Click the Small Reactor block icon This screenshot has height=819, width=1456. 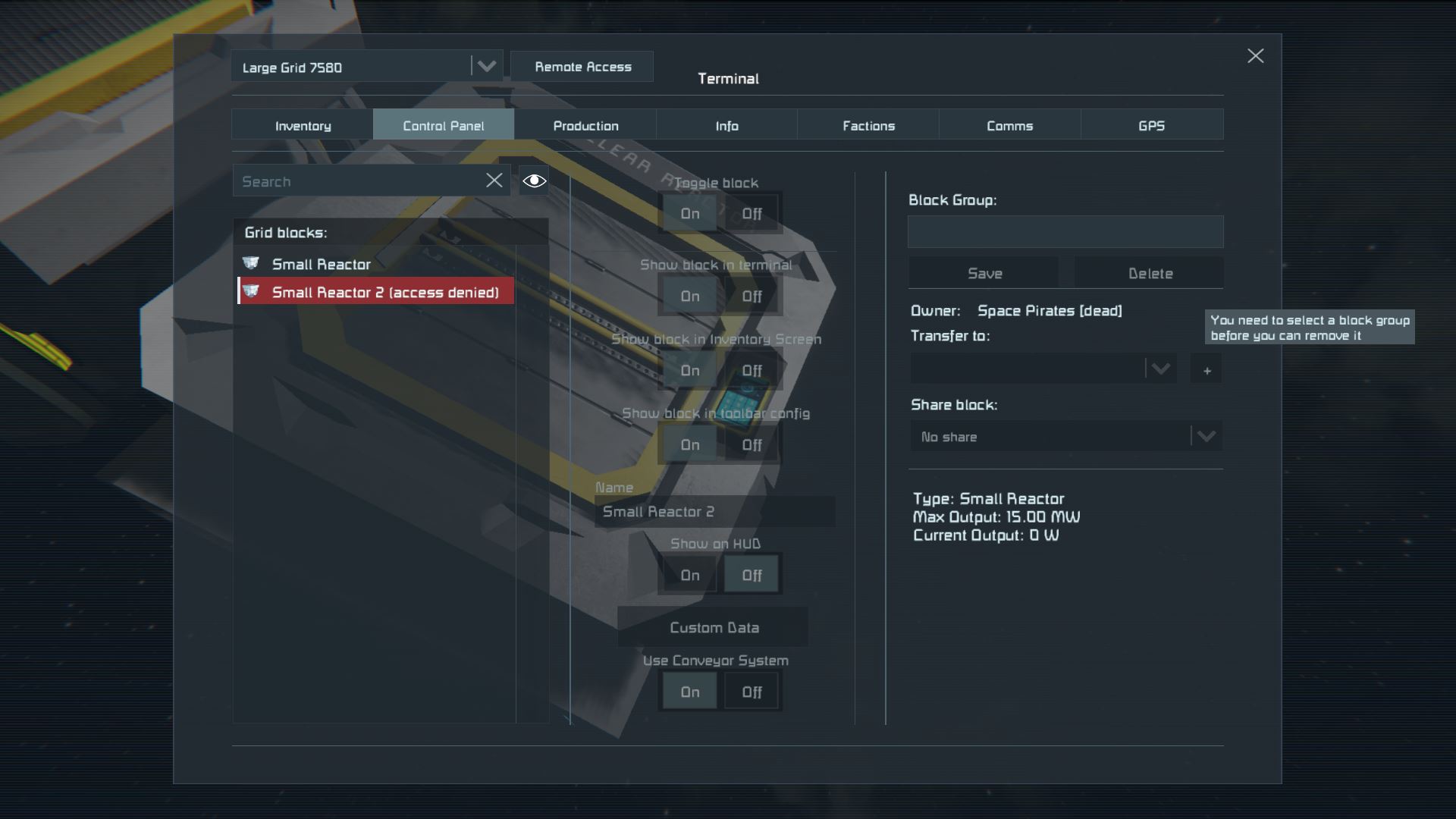251,263
